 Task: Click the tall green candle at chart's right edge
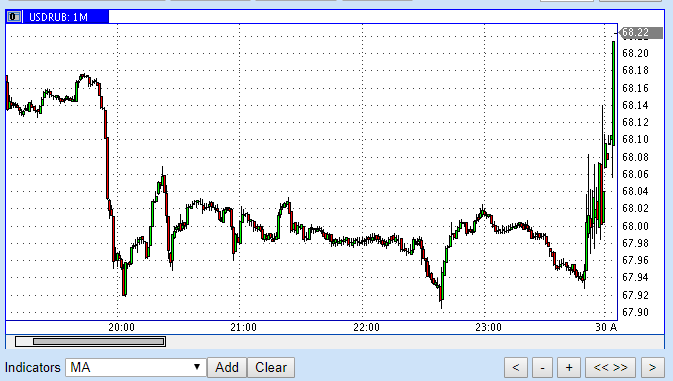pyautogui.click(x=614, y=94)
